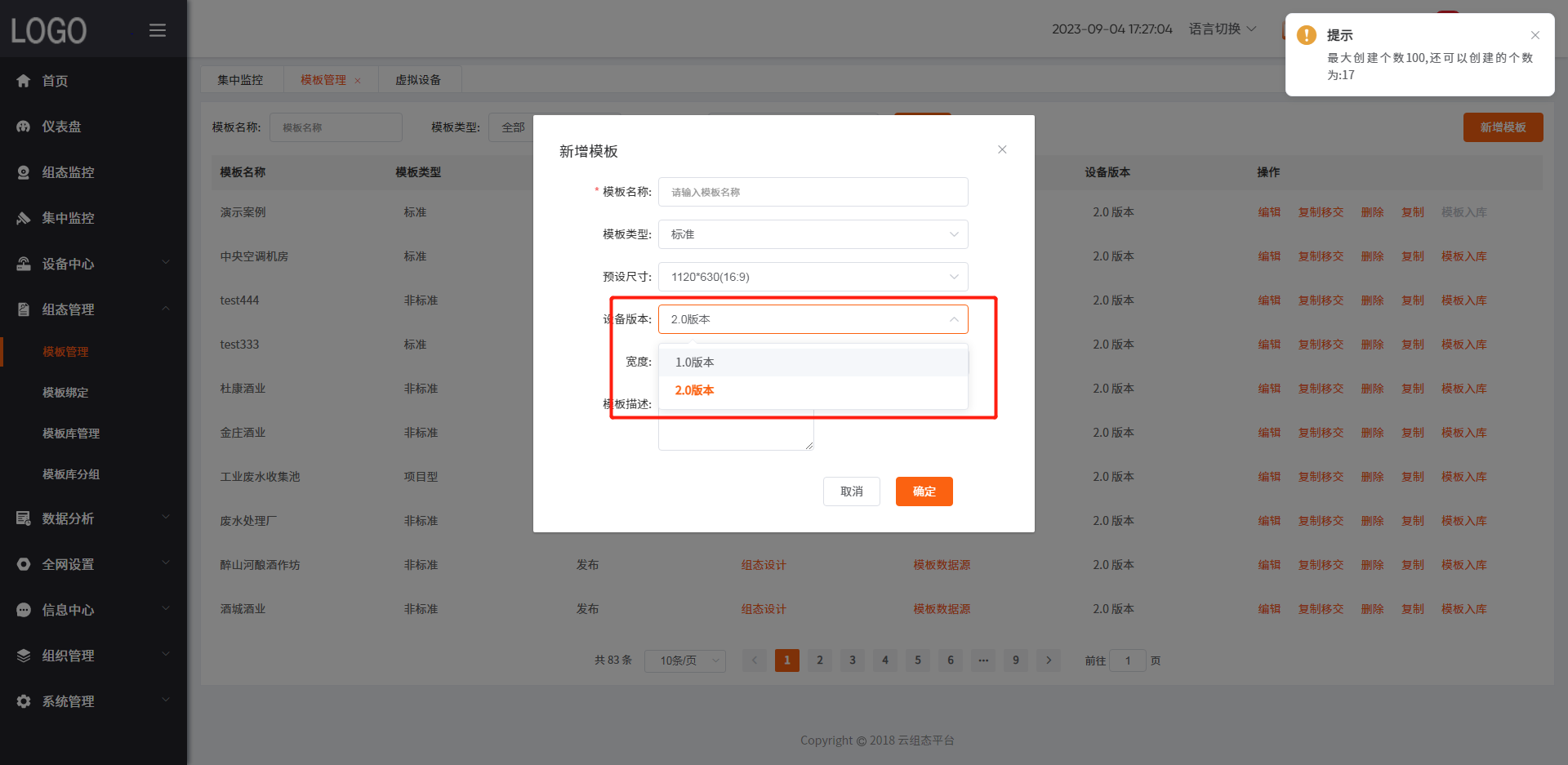Viewport: 1568px width, 765px height.
Task: Expand the 数据分析 sidebar menu
Action: (x=93, y=518)
